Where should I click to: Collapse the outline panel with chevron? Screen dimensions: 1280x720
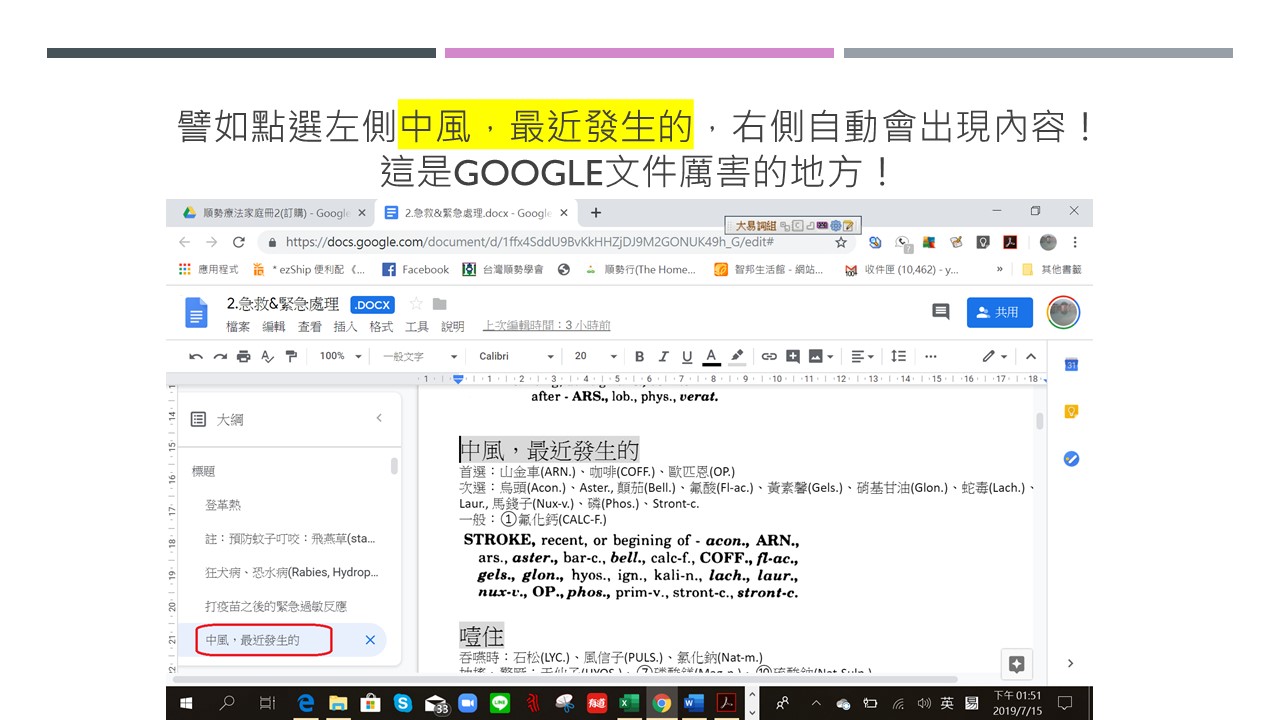pos(379,418)
